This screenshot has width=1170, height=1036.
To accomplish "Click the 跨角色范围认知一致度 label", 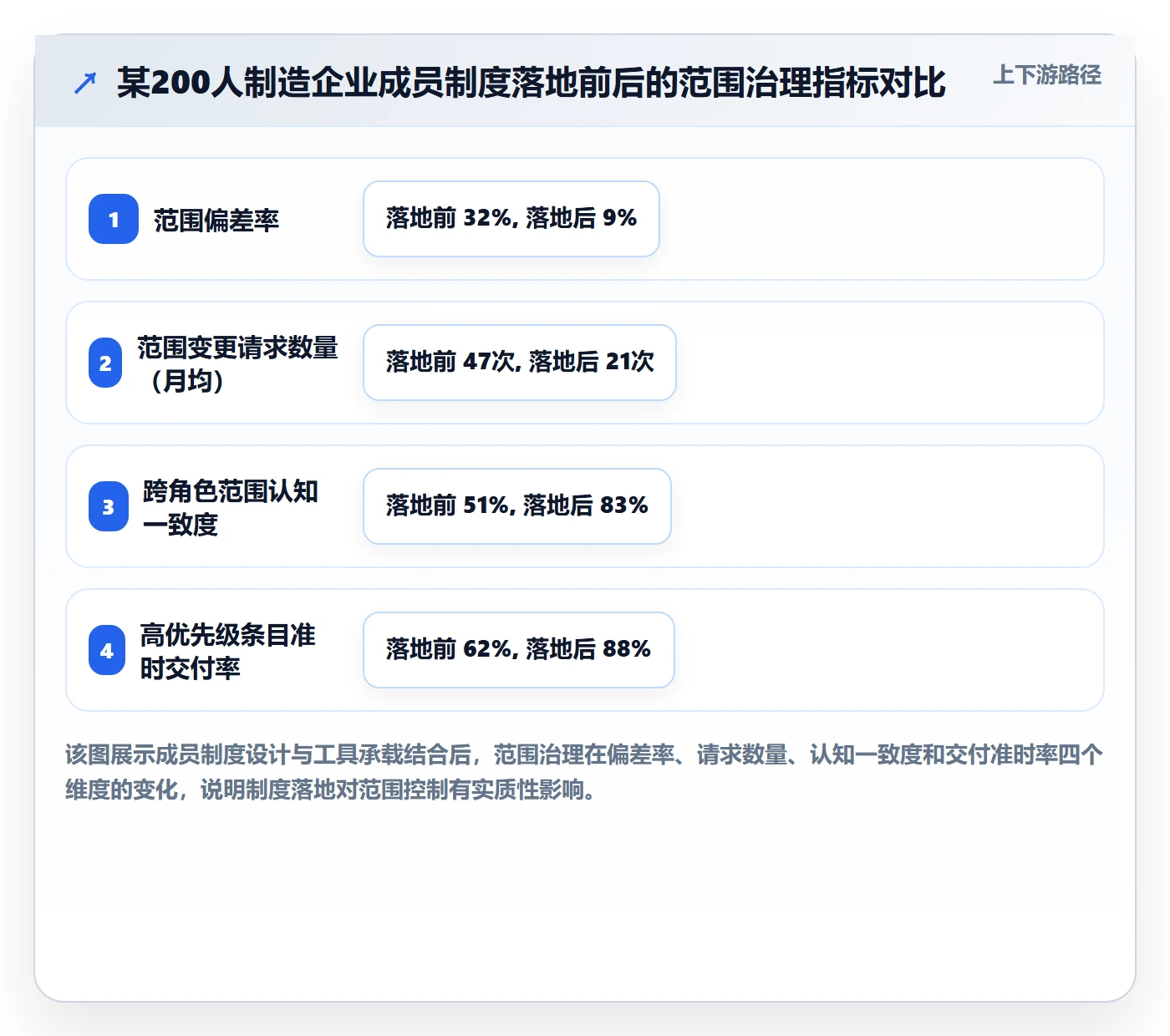I will [231, 507].
